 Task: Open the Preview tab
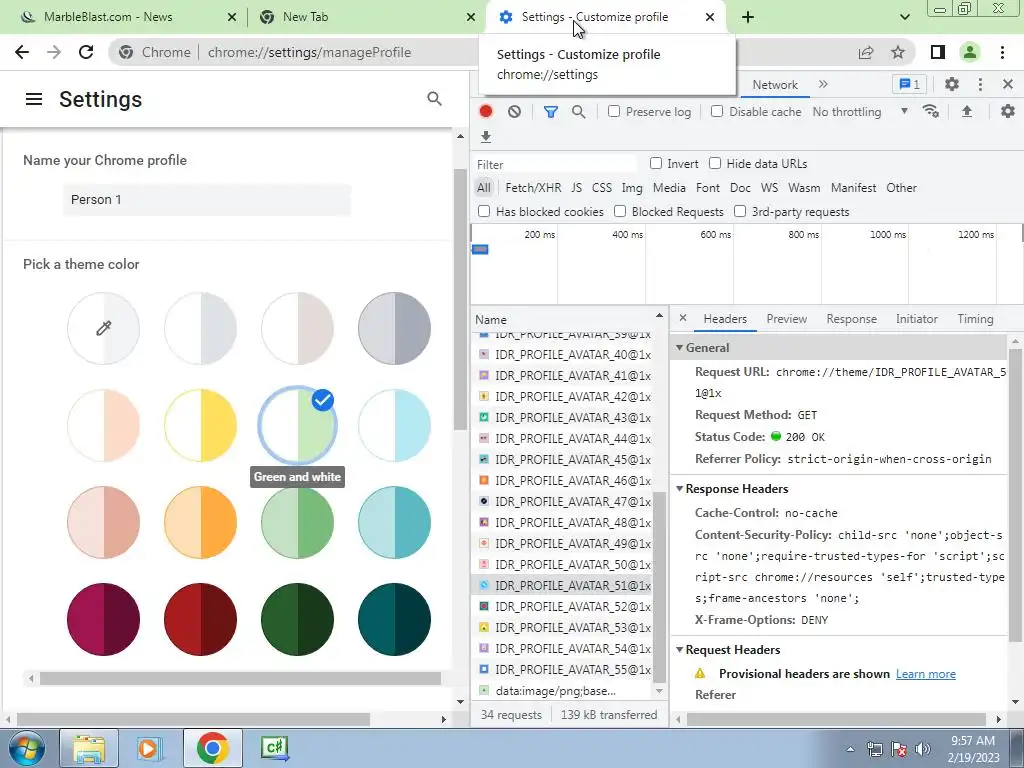pyautogui.click(x=786, y=319)
